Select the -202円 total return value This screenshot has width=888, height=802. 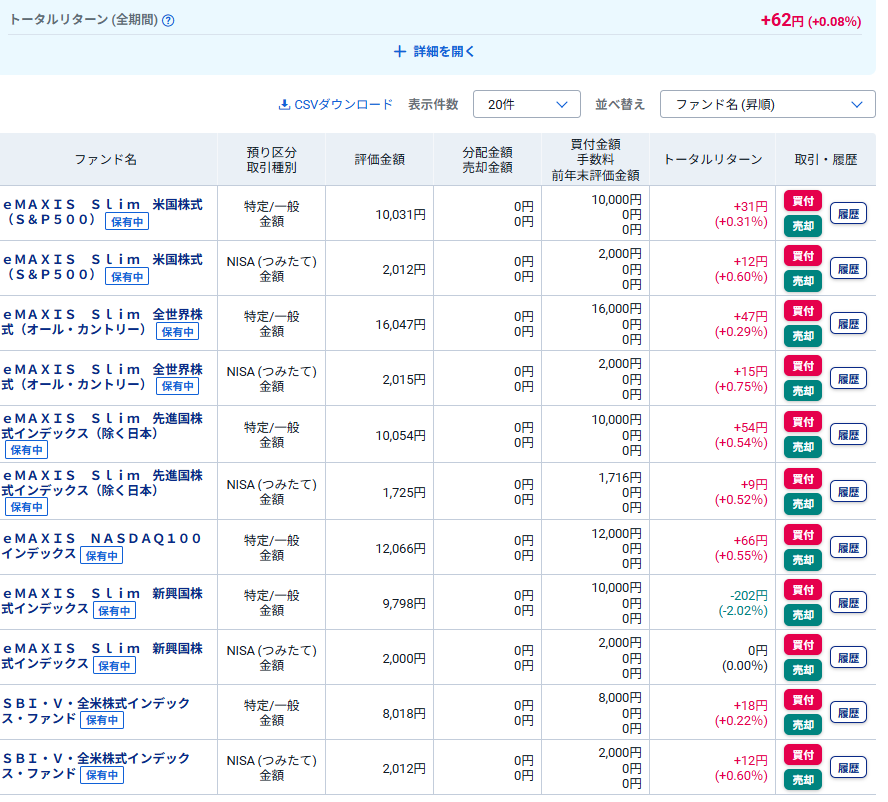tap(749, 595)
